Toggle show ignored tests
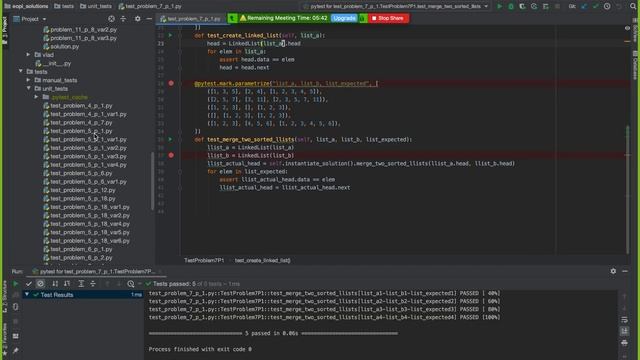The width and height of the screenshot is (640, 360). pos(40,284)
